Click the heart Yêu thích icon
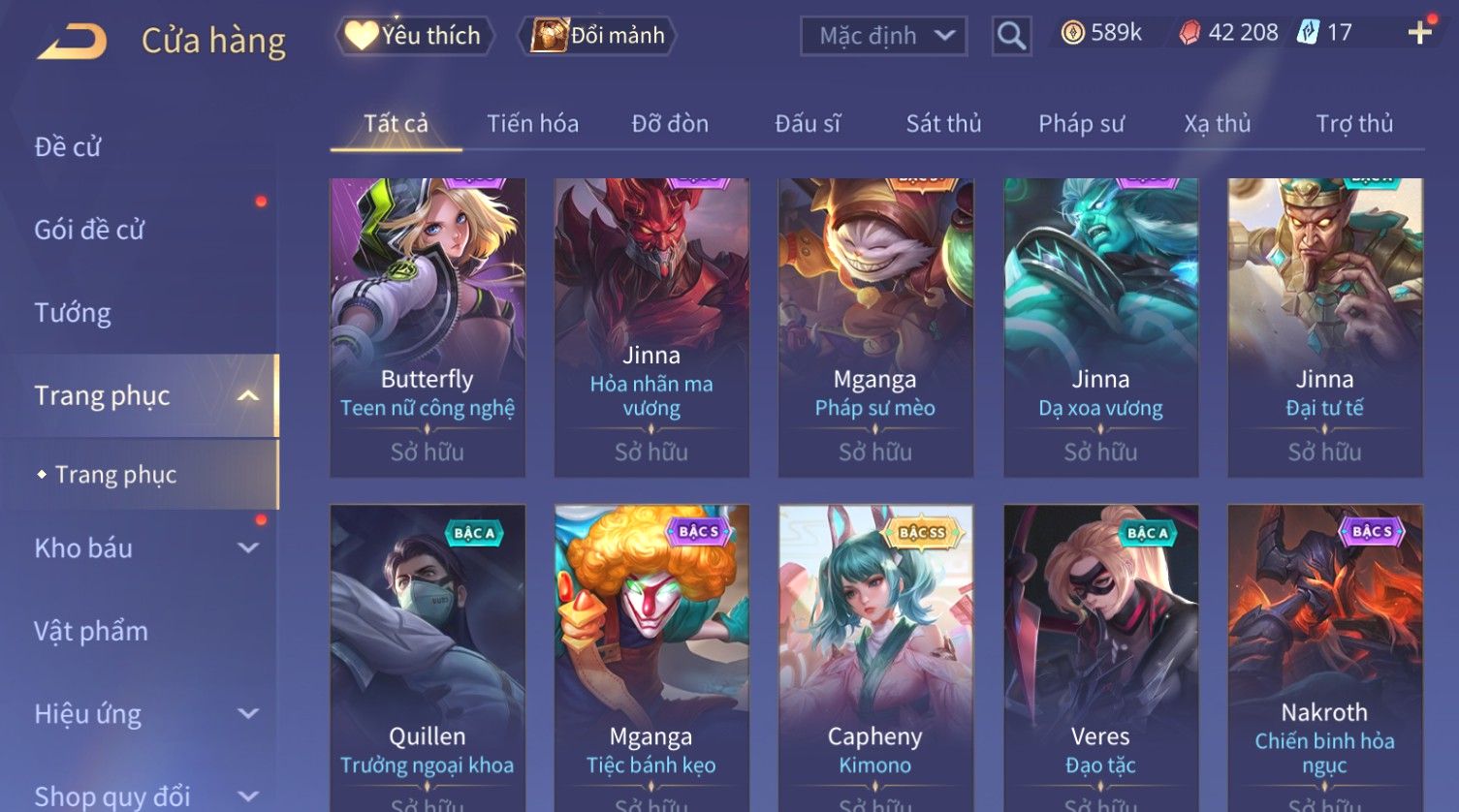This screenshot has width=1459, height=812. pos(361,36)
